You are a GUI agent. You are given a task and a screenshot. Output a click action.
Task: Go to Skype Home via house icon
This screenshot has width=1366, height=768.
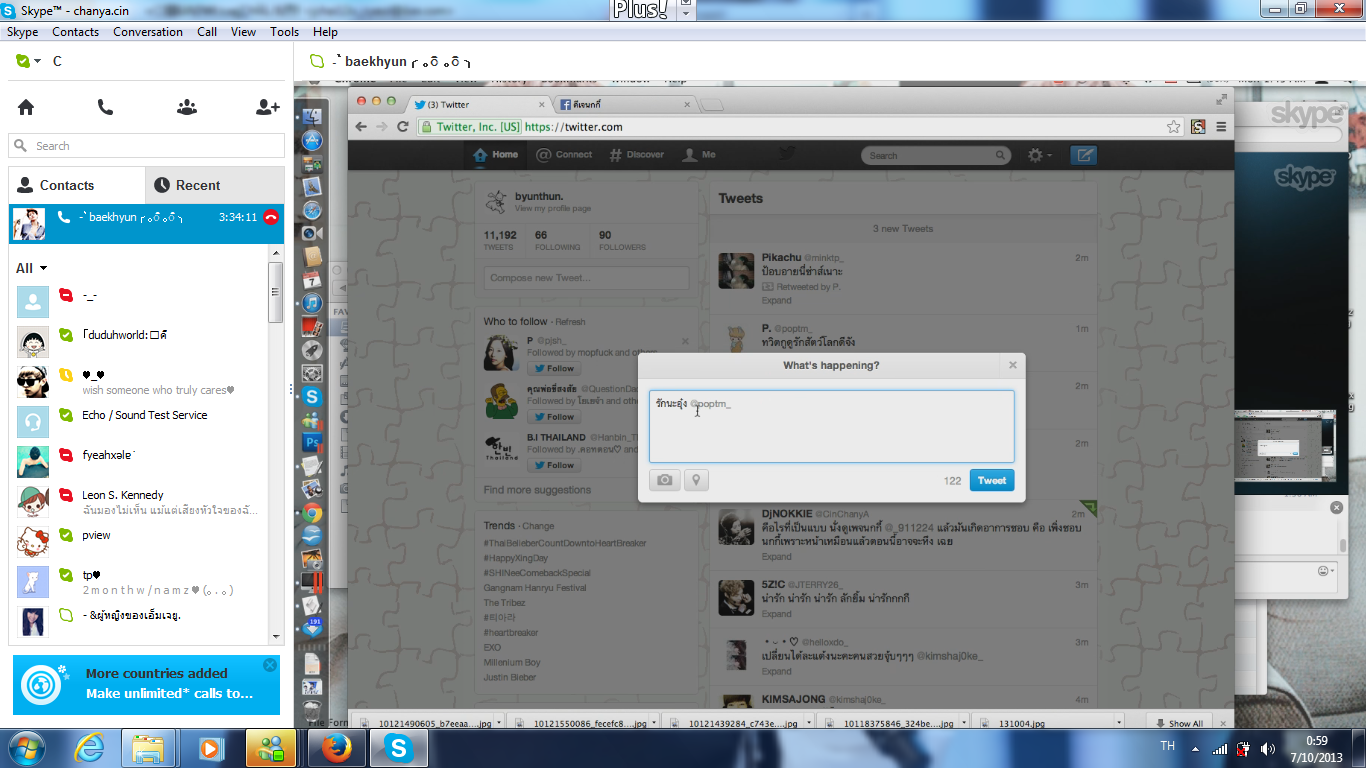26,107
